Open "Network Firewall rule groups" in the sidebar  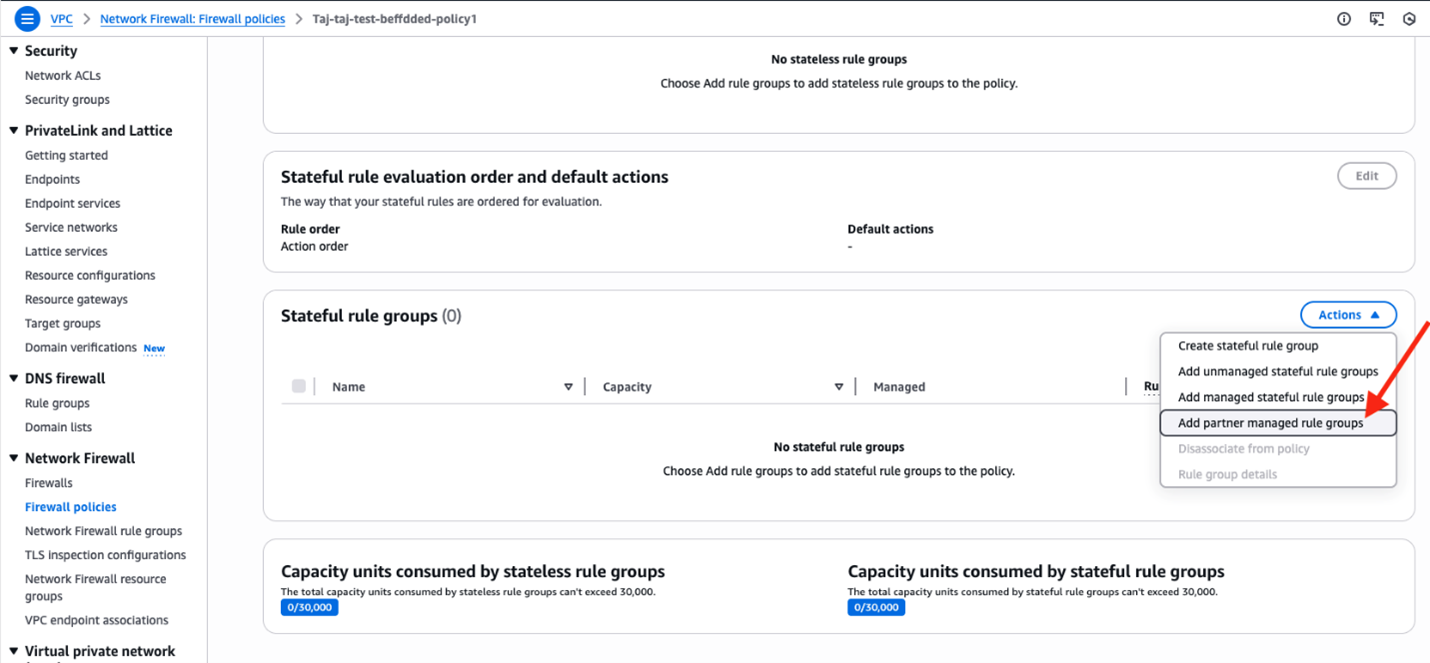[x=104, y=530]
